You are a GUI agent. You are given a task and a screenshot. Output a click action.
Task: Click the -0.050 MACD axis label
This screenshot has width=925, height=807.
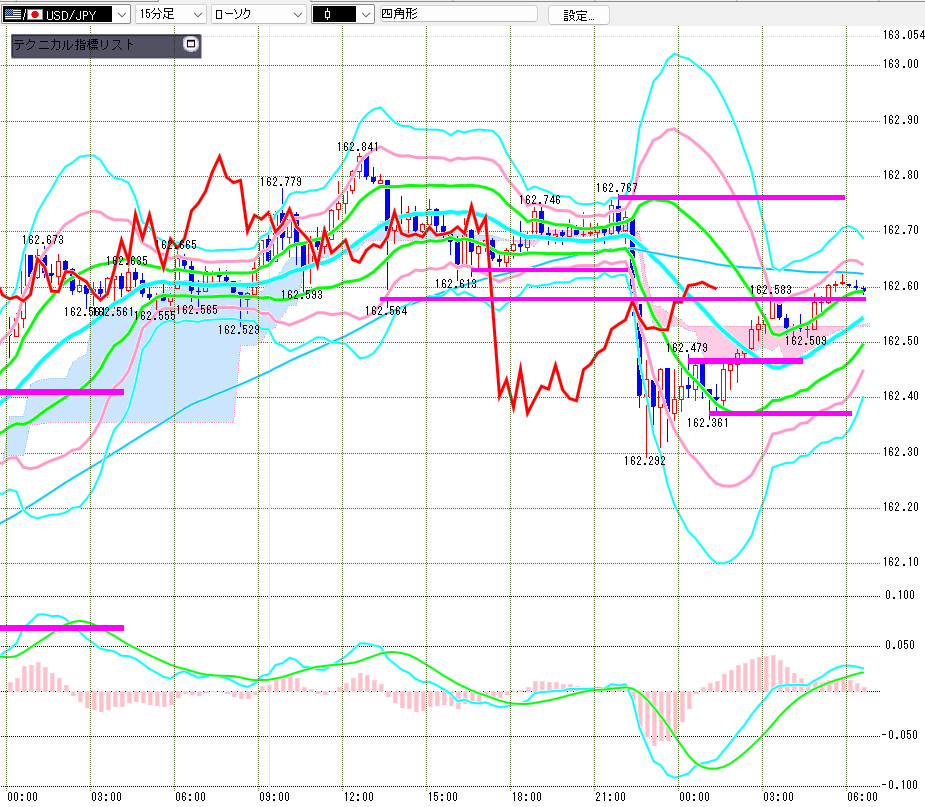click(900, 734)
